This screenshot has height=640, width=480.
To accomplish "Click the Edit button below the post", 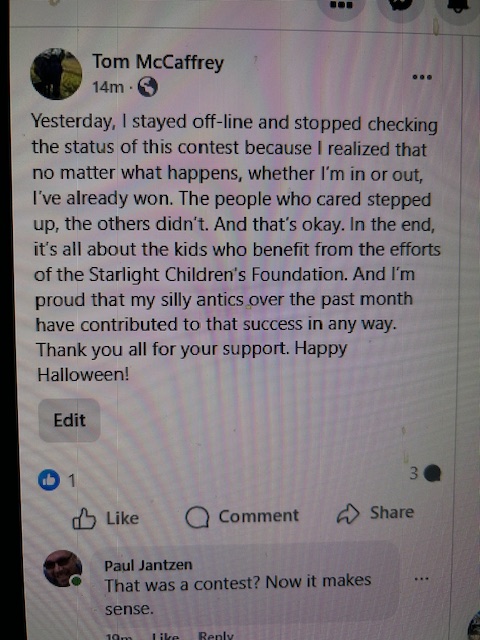I will click(69, 420).
